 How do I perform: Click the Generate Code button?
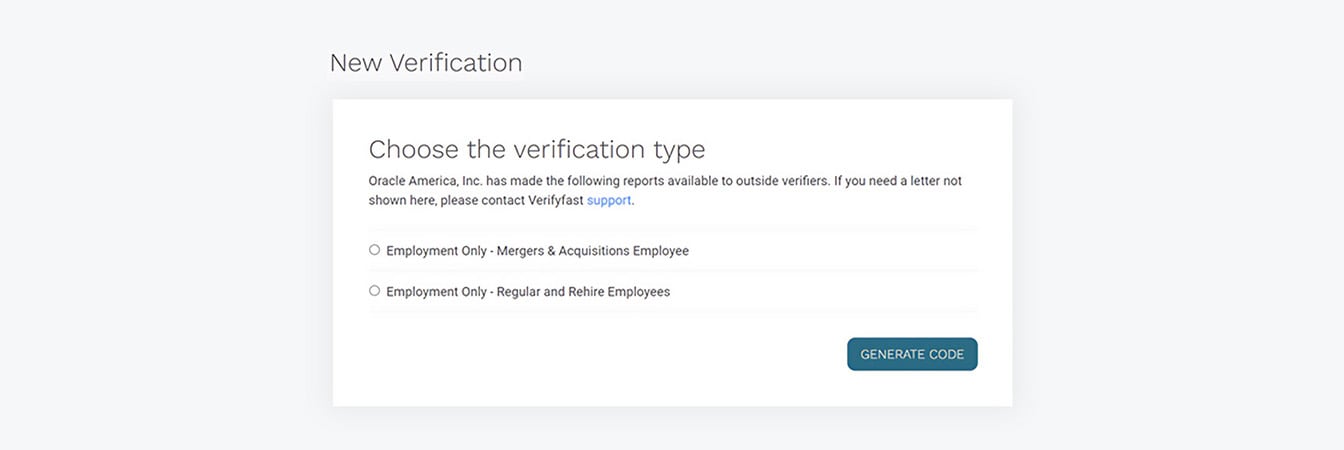[x=912, y=354]
